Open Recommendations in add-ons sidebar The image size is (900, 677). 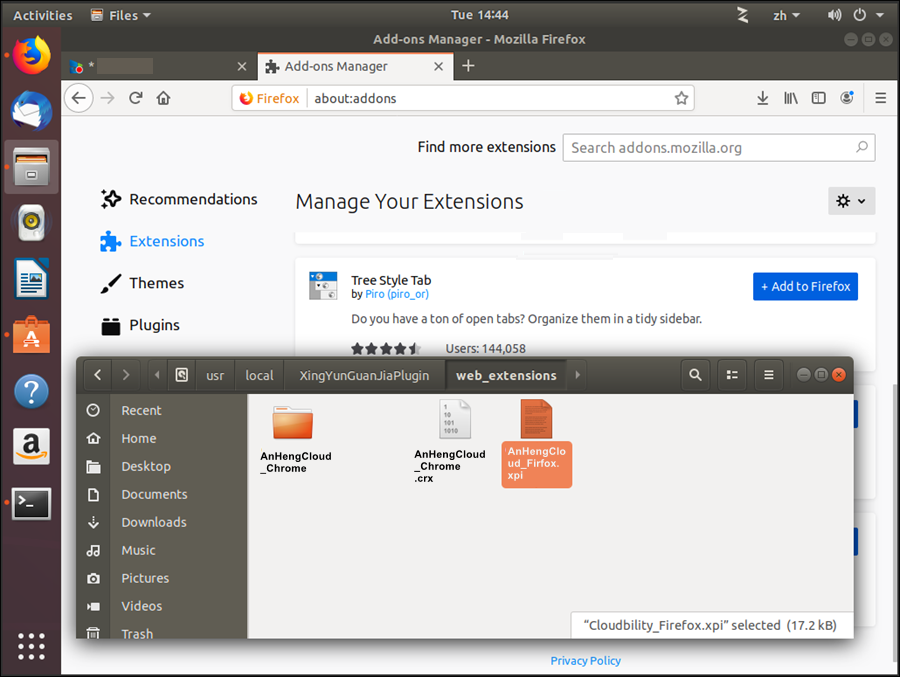179,199
